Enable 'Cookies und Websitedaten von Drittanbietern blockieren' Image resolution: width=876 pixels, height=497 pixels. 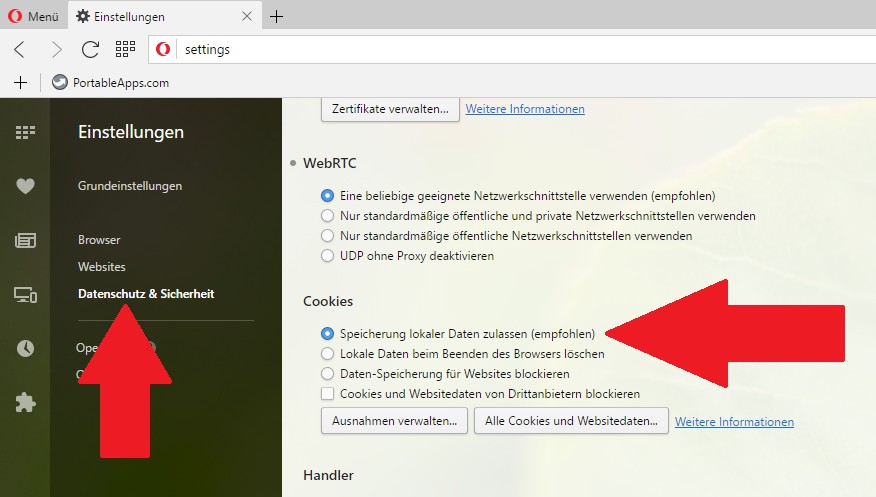(x=327, y=394)
